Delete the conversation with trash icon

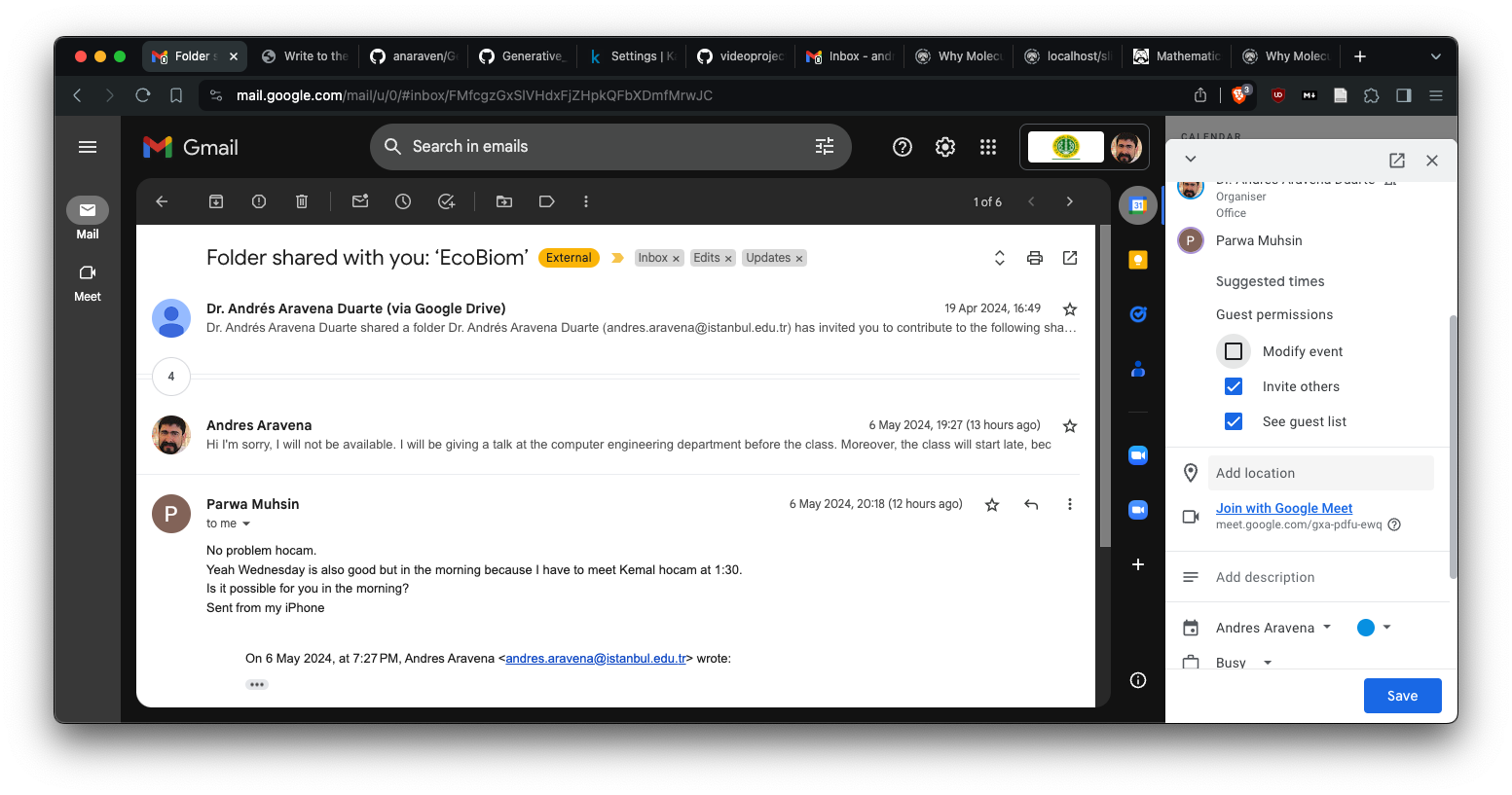click(302, 201)
